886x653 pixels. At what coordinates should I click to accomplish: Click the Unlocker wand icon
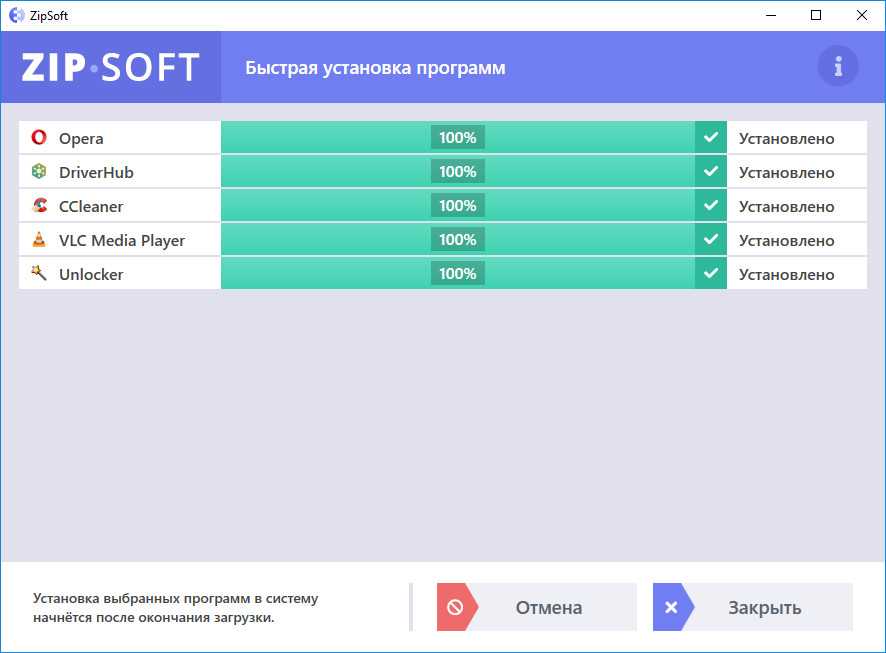click(x=39, y=273)
